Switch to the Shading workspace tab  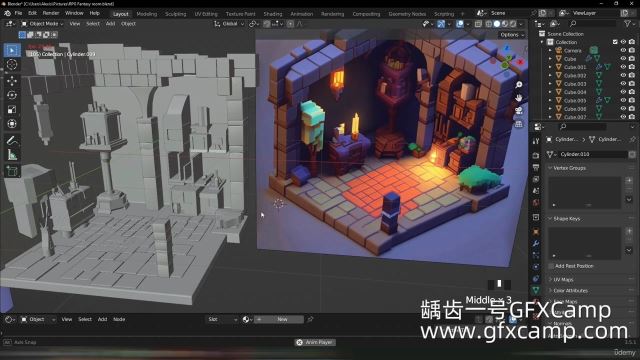273,14
